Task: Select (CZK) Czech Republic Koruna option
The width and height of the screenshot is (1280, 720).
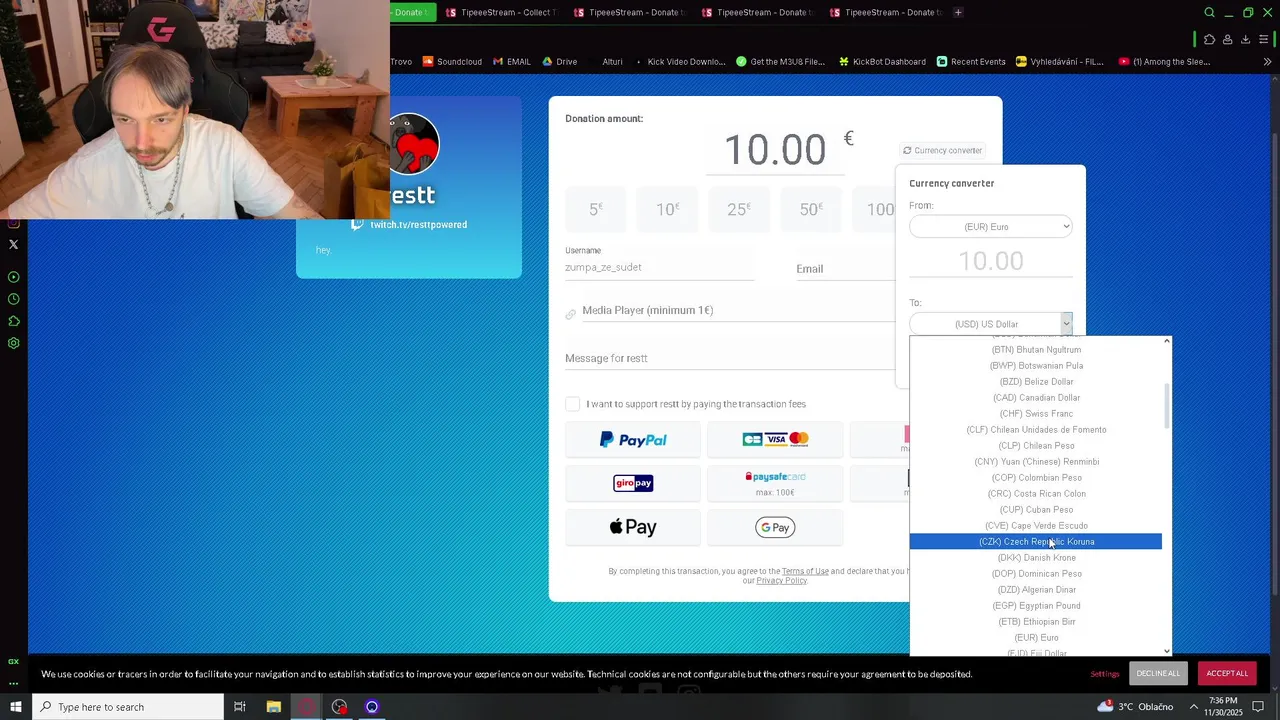Action: pyautogui.click(x=1036, y=542)
